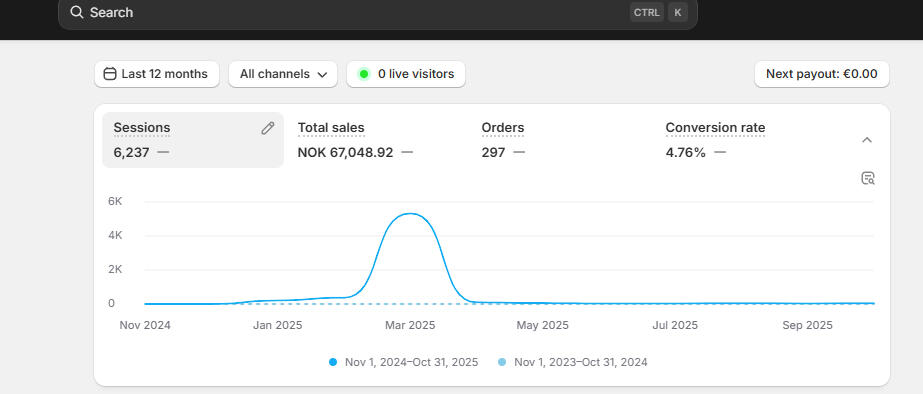Click the NOK 67,048.92 sales value
This screenshot has width=923, height=394.
[x=346, y=153]
